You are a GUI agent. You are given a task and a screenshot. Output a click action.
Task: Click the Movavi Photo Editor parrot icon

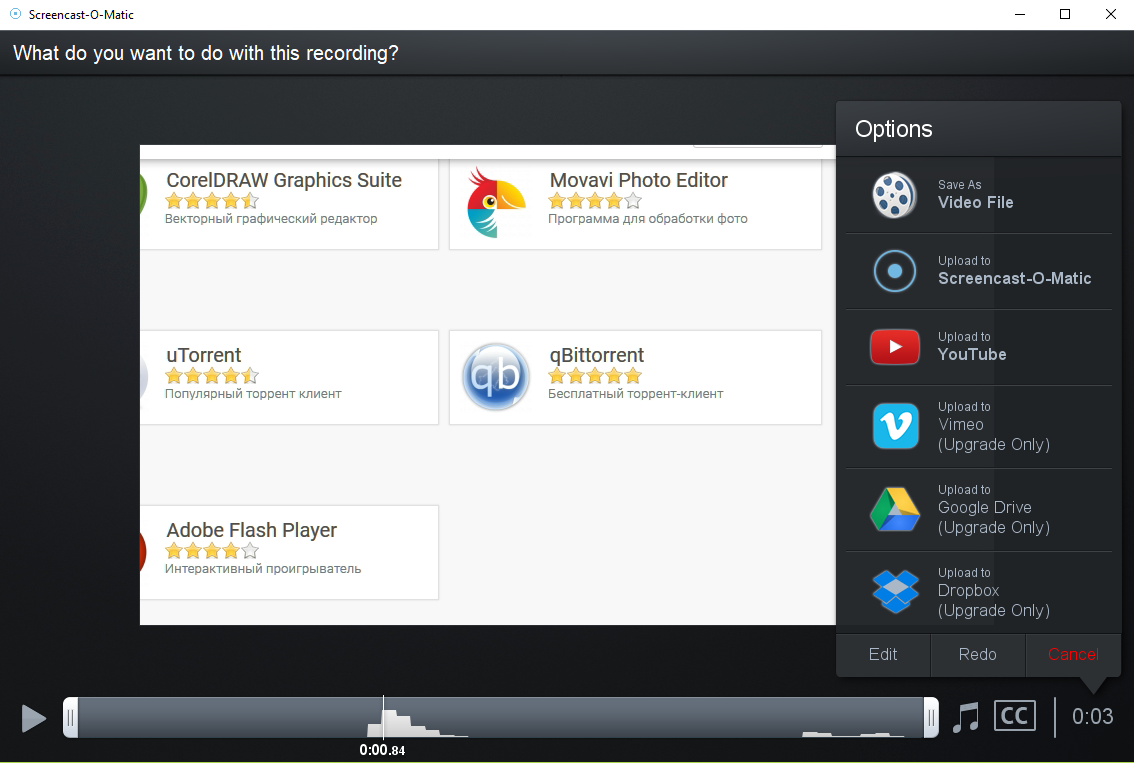click(x=495, y=203)
